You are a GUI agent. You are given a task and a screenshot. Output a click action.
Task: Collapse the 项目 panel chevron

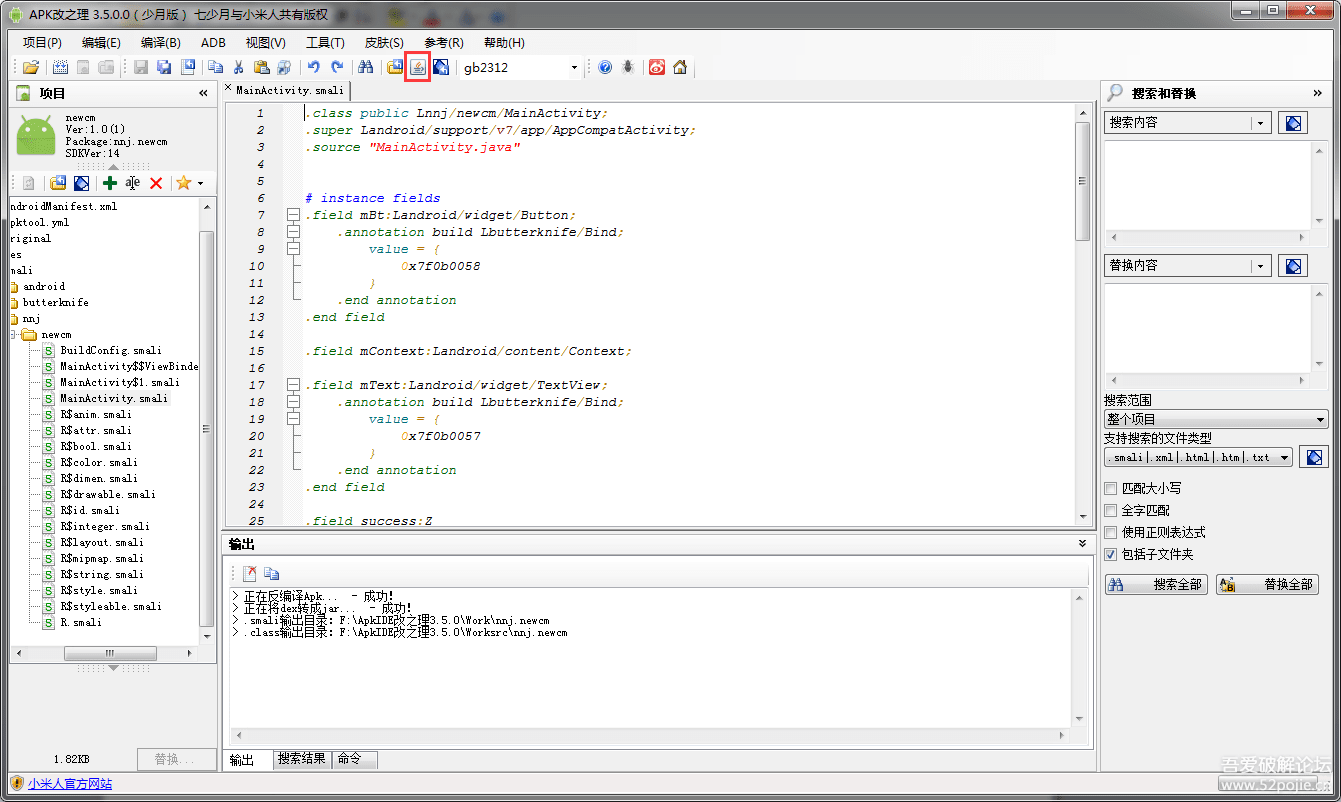tap(203, 93)
